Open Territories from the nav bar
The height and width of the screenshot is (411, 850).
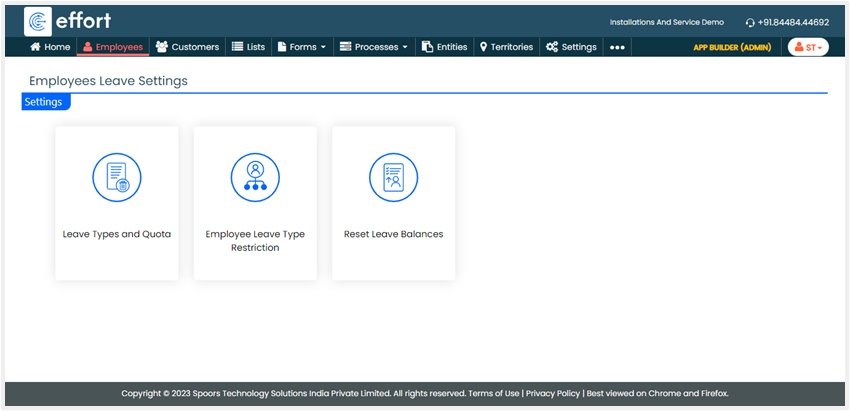[506, 47]
